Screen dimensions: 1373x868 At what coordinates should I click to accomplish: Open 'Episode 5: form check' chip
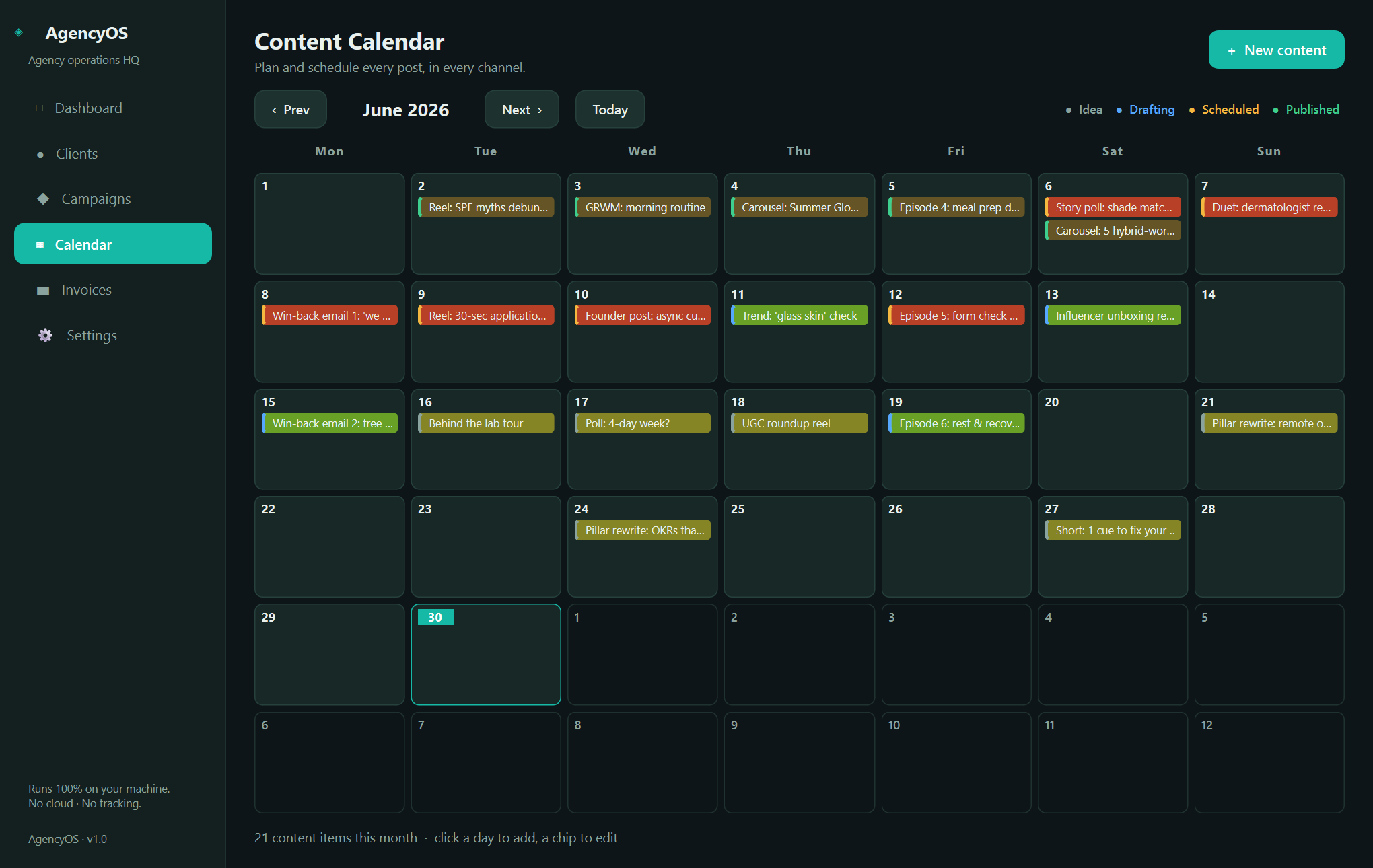click(x=956, y=316)
